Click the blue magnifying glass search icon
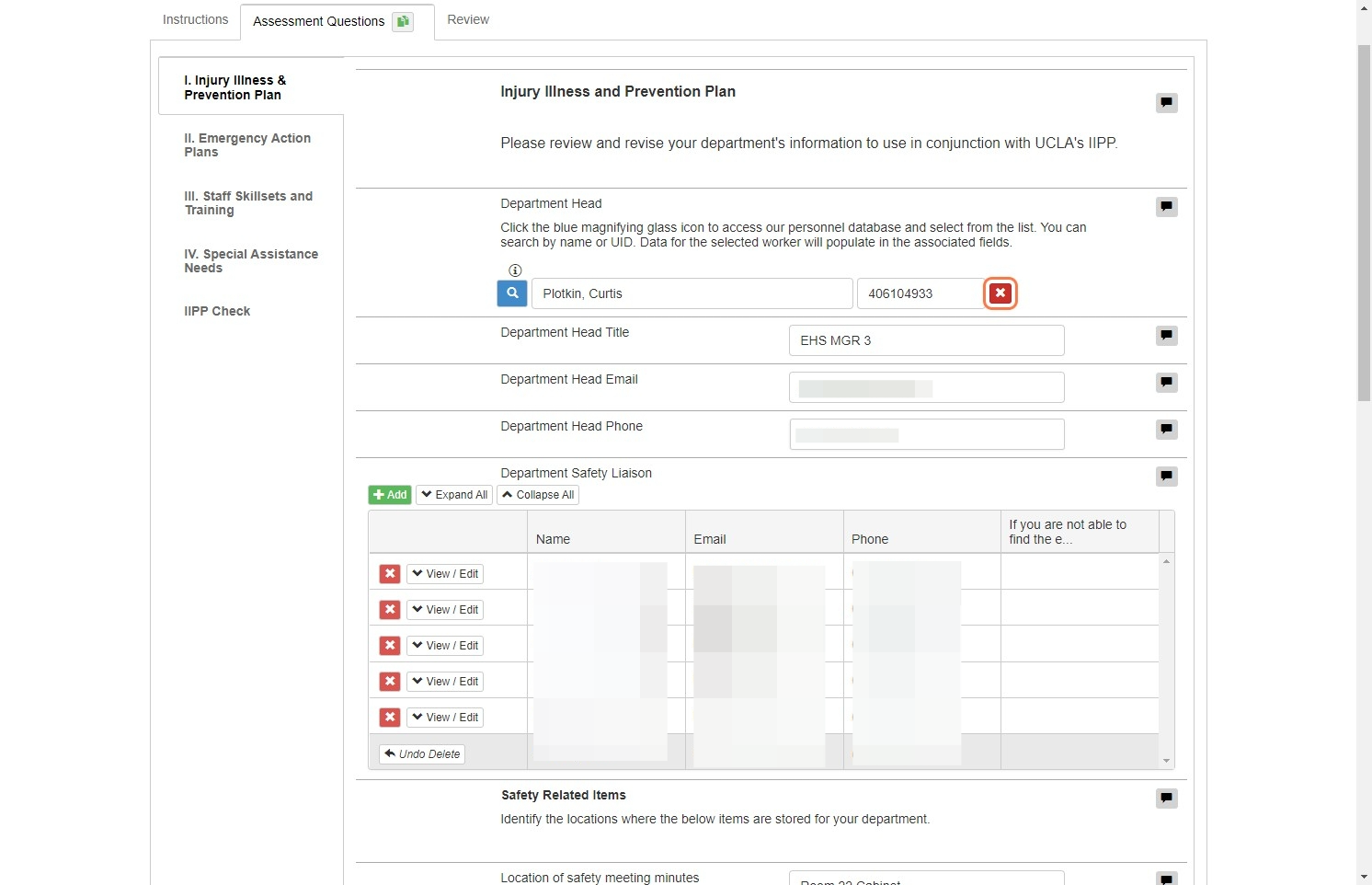 tap(512, 293)
